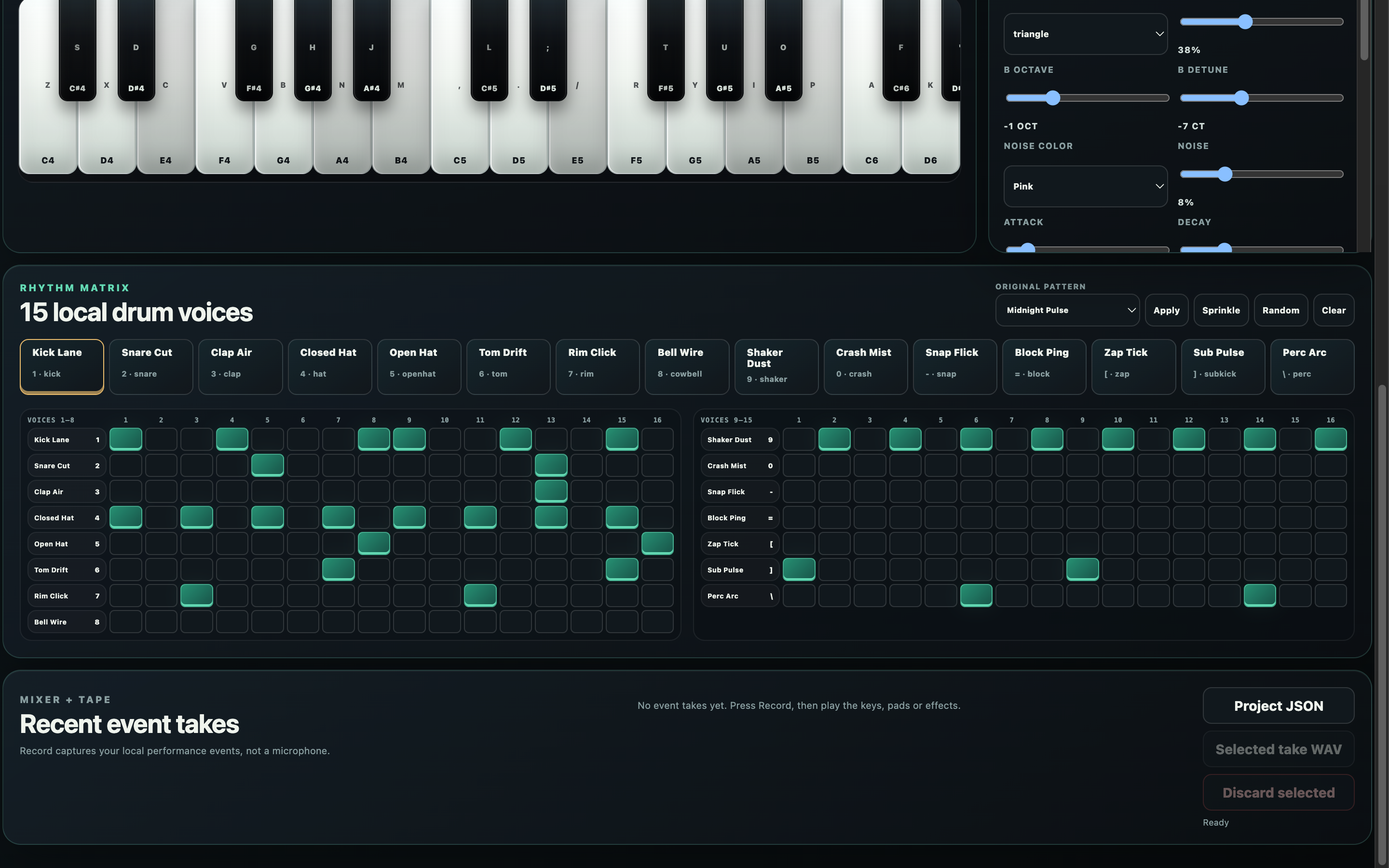Viewport: 1389px width, 868px height.
Task: Open Project JSON export
Action: tap(1278, 705)
